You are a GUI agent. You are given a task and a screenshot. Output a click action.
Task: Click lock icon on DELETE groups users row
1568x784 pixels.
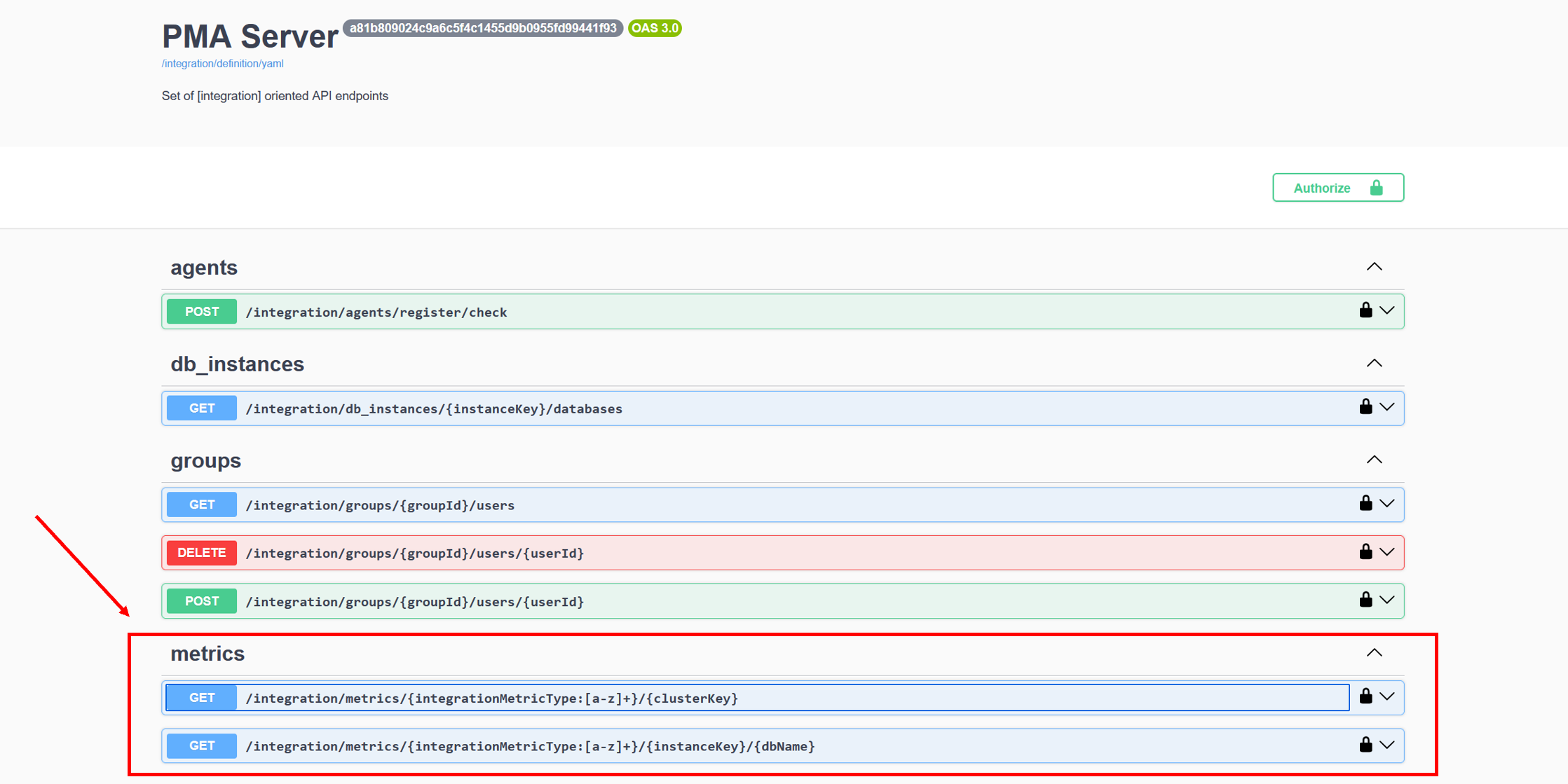pos(1365,552)
